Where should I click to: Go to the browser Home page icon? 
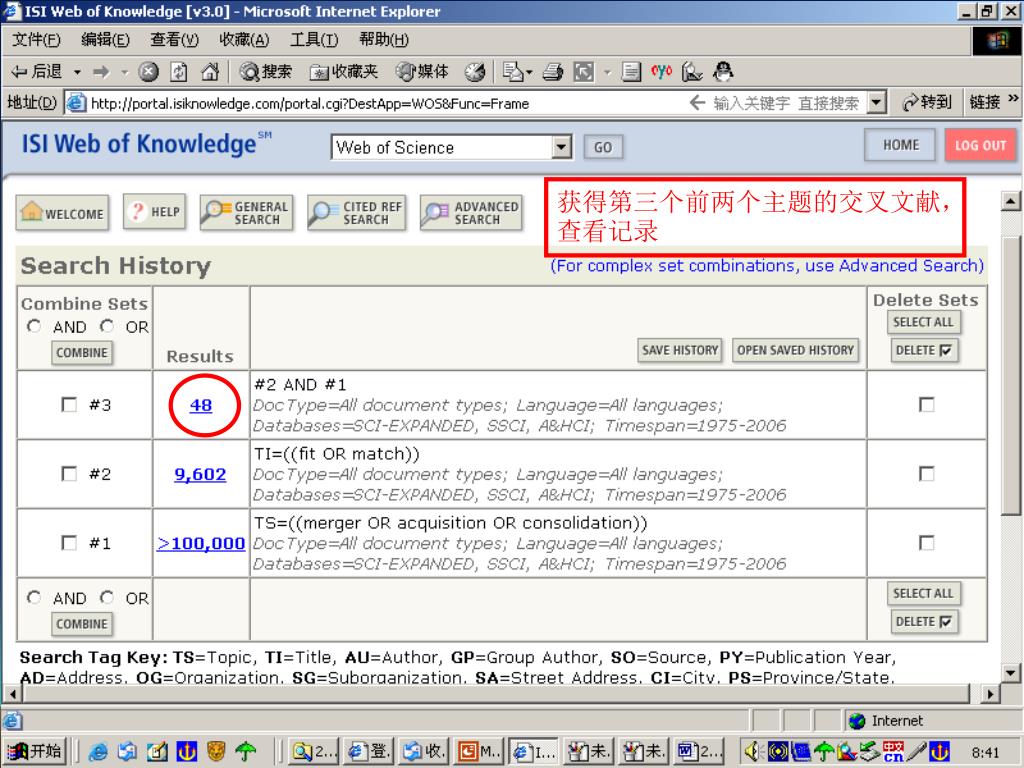tap(210, 72)
